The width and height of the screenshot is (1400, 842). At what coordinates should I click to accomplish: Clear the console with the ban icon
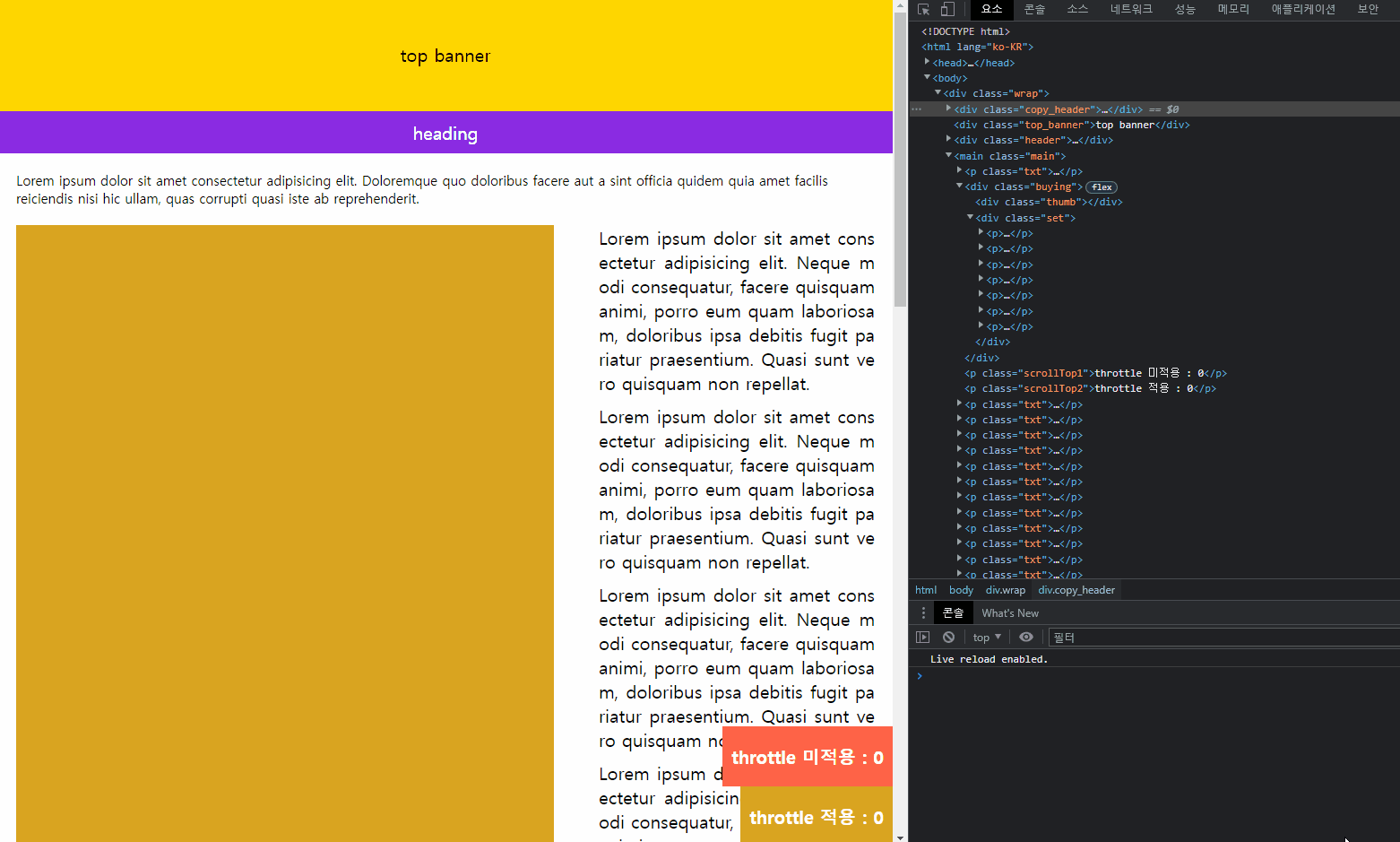948,638
